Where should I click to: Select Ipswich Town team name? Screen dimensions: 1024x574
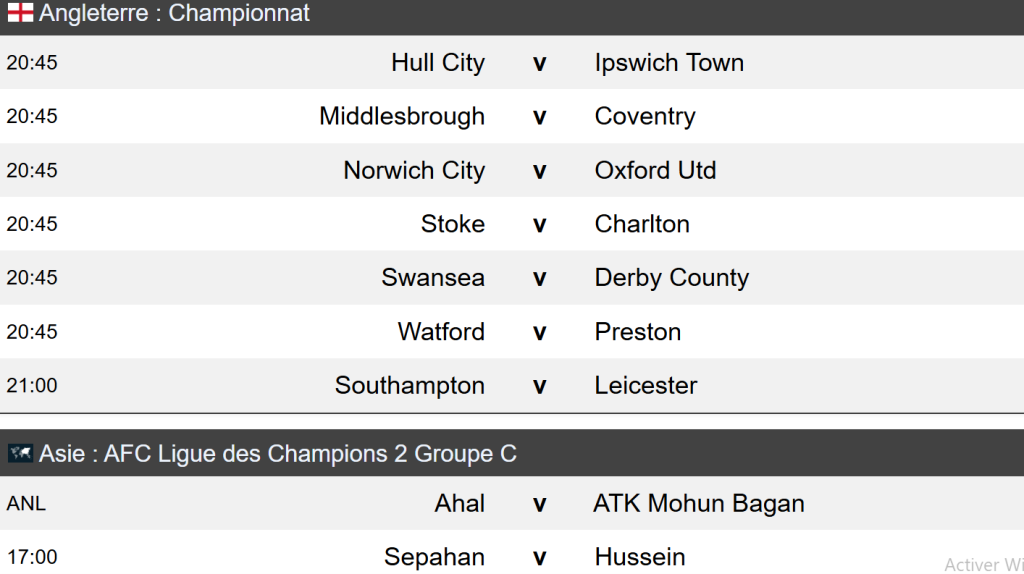point(669,63)
